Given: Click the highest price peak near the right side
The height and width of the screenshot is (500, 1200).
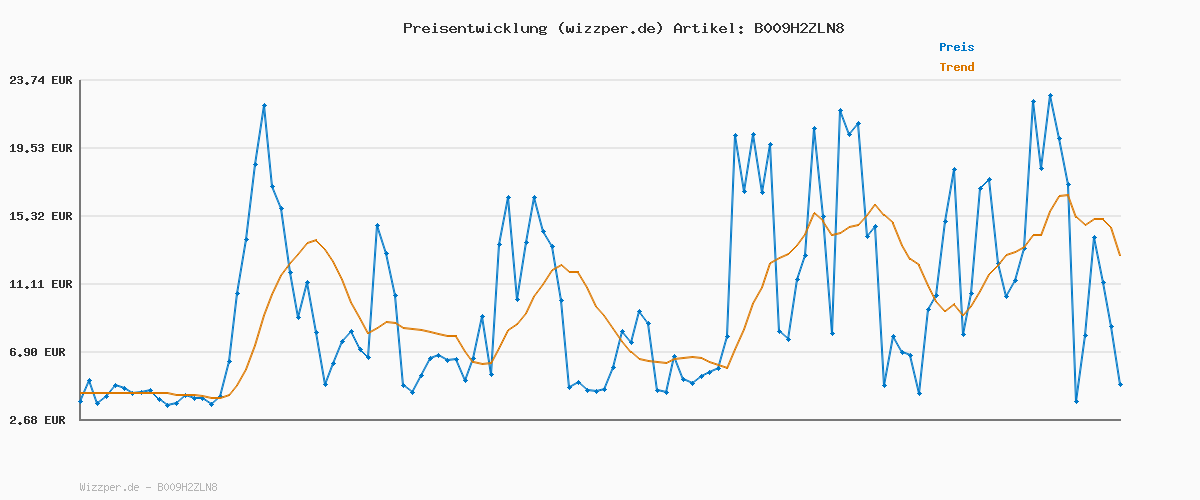Looking at the screenshot, I should click(x=1050, y=96).
